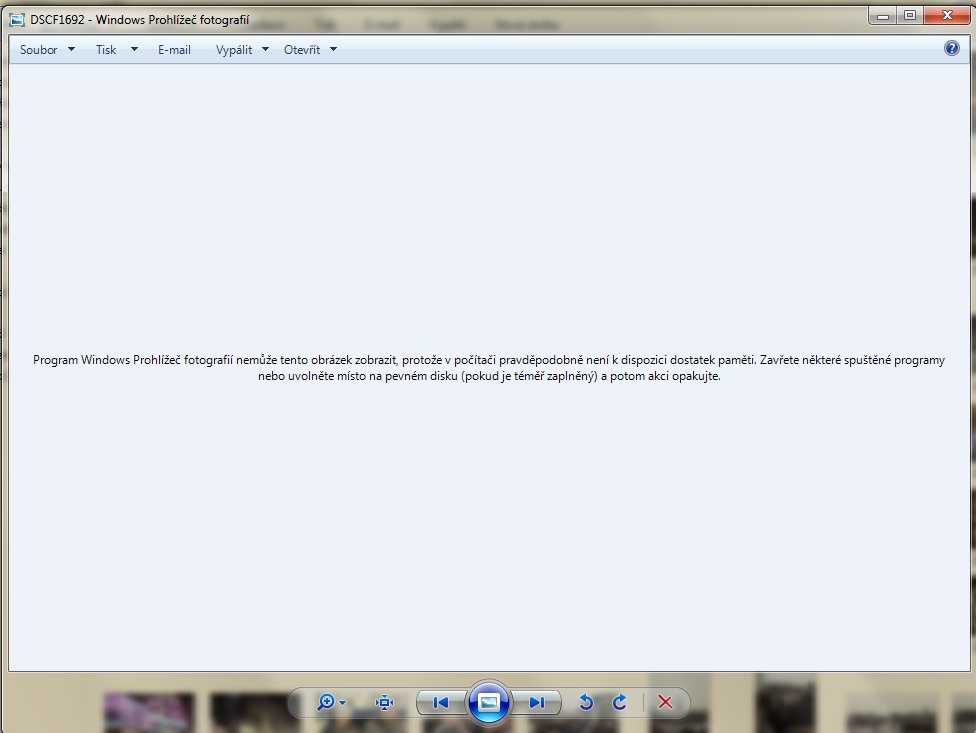
Task: Minimize the Photo Viewer window
Action: tap(882, 16)
